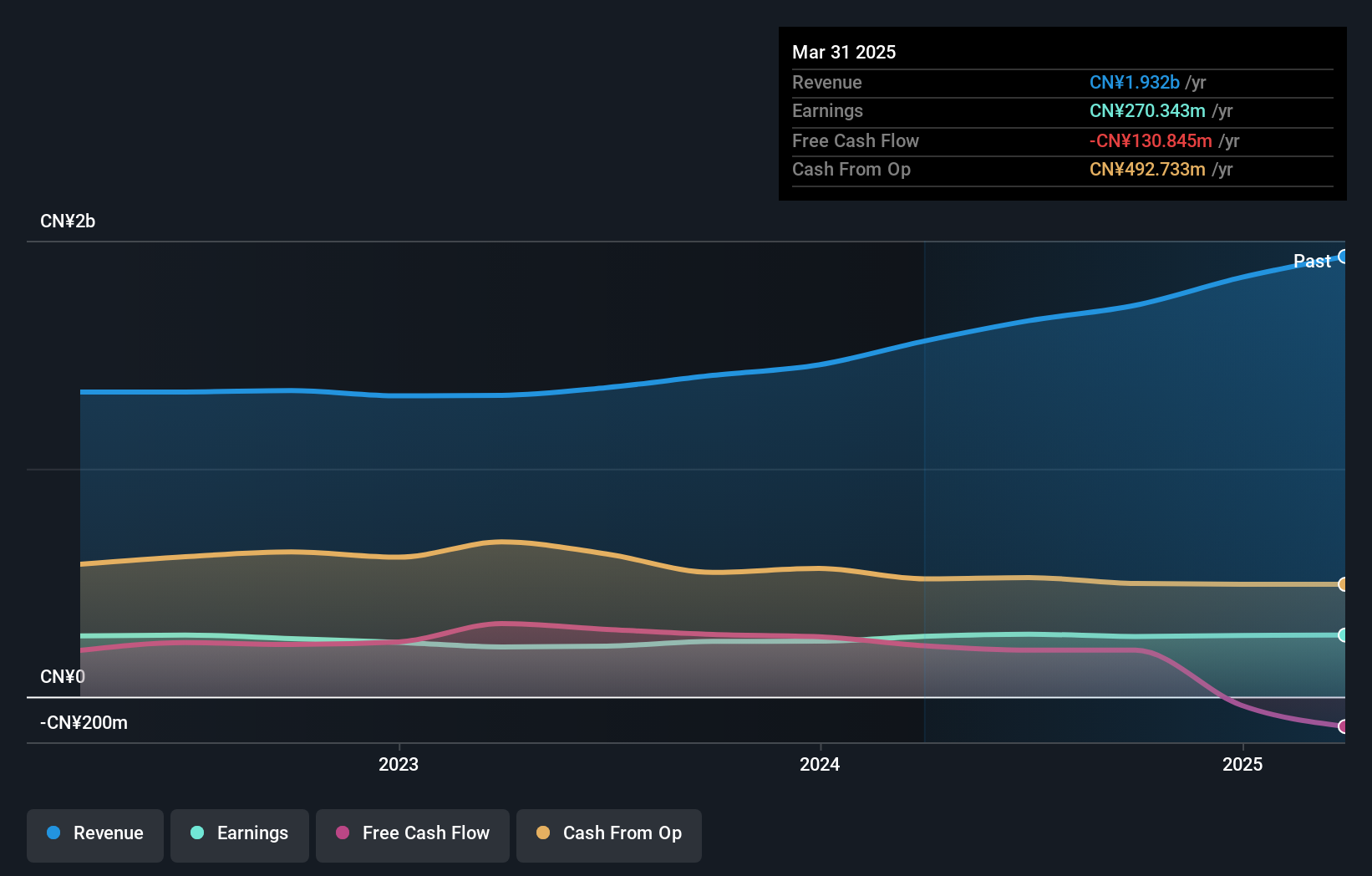Toggle the Free Cash Flow legend button

click(413, 835)
